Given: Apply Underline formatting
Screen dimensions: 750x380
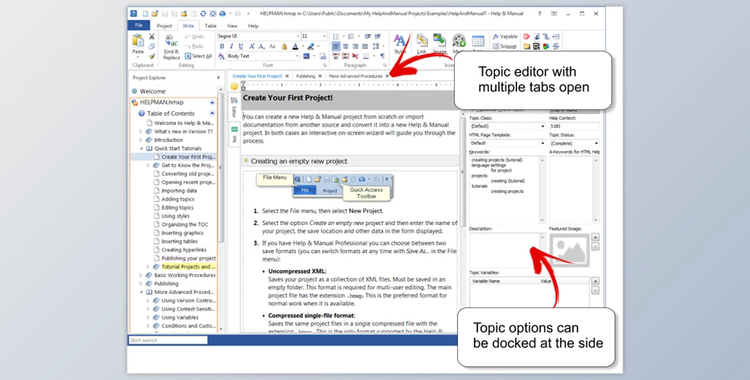Looking at the screenshot, I should pyautogui.click(x=241, y=46).
